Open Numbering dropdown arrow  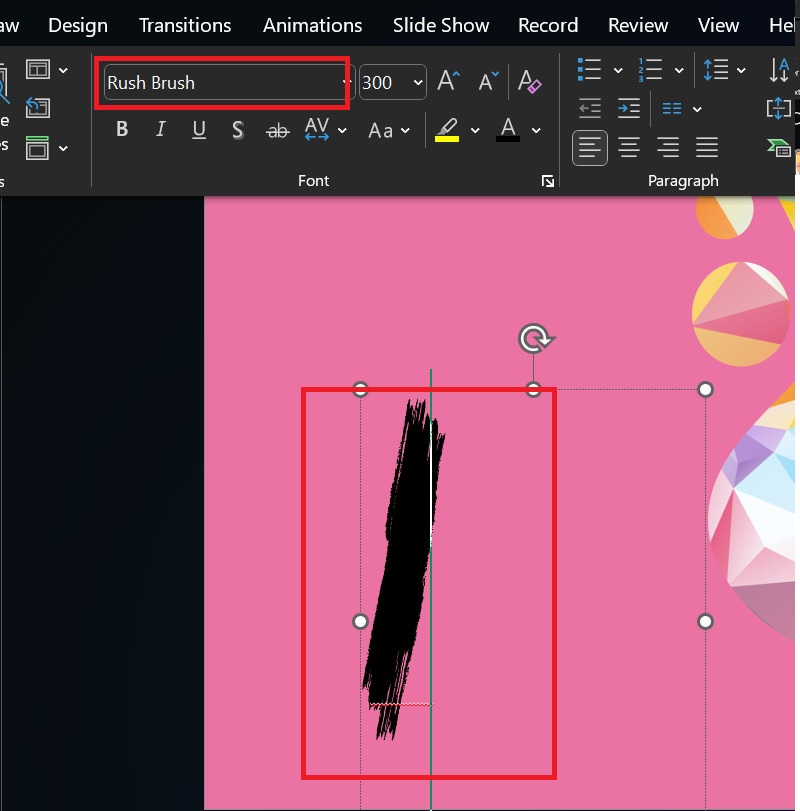pos(679,70)
